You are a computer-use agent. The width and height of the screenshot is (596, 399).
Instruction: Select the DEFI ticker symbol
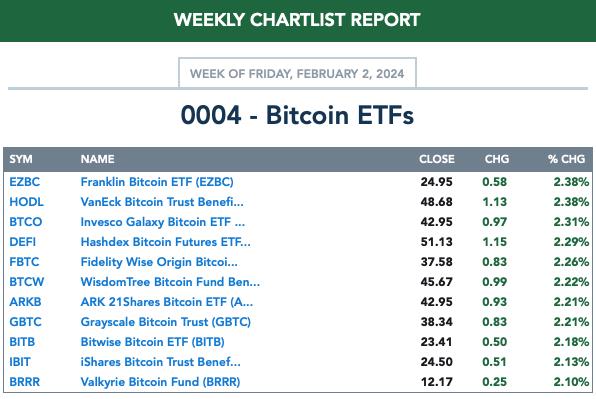(22, 242)
